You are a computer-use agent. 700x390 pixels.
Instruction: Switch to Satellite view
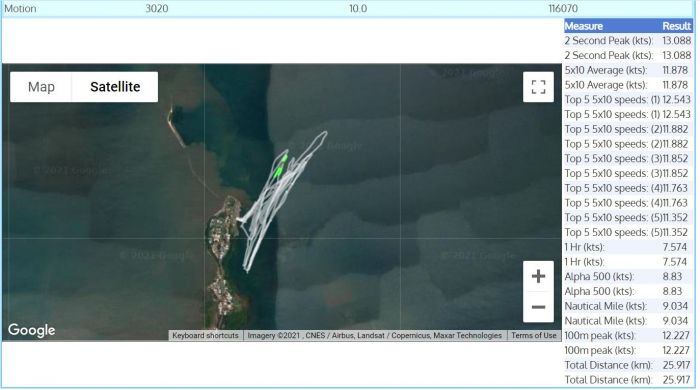(x=115, y=87)
